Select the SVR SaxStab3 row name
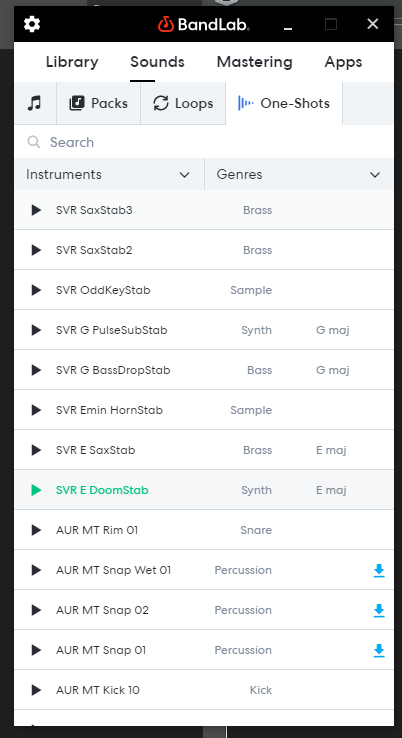 click(94, 210)
